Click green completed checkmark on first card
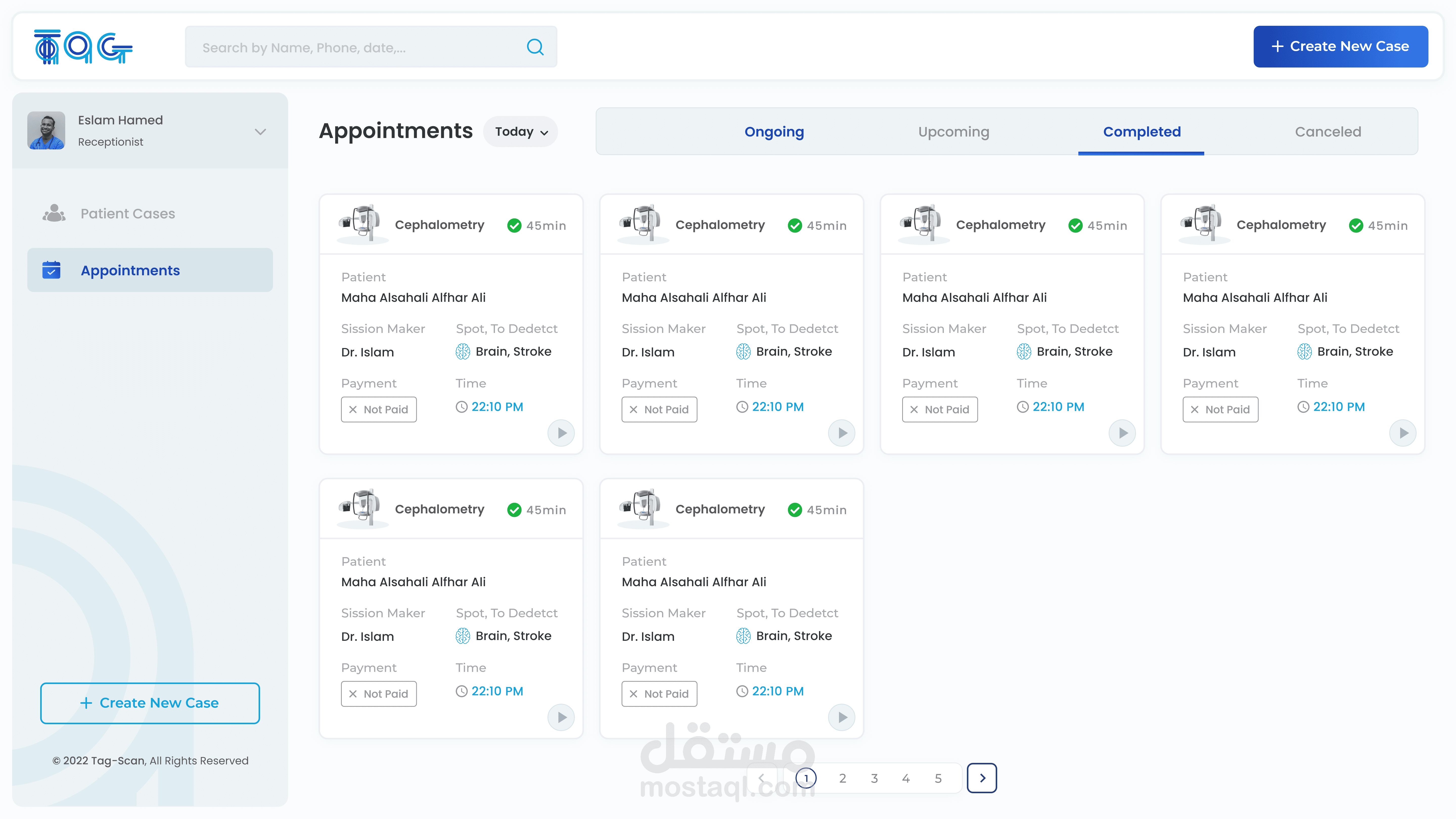The height and width of the screenshot is (819, 1456). (x=514, y=225)
